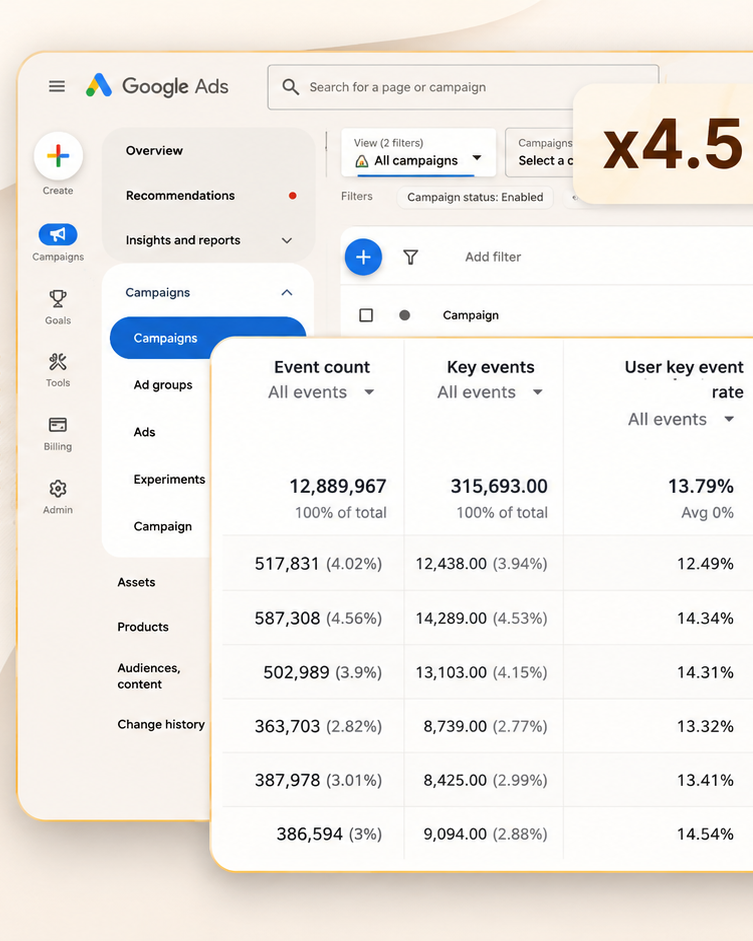
Task: Click the Key events column header
Action: [x=490, y=367]
